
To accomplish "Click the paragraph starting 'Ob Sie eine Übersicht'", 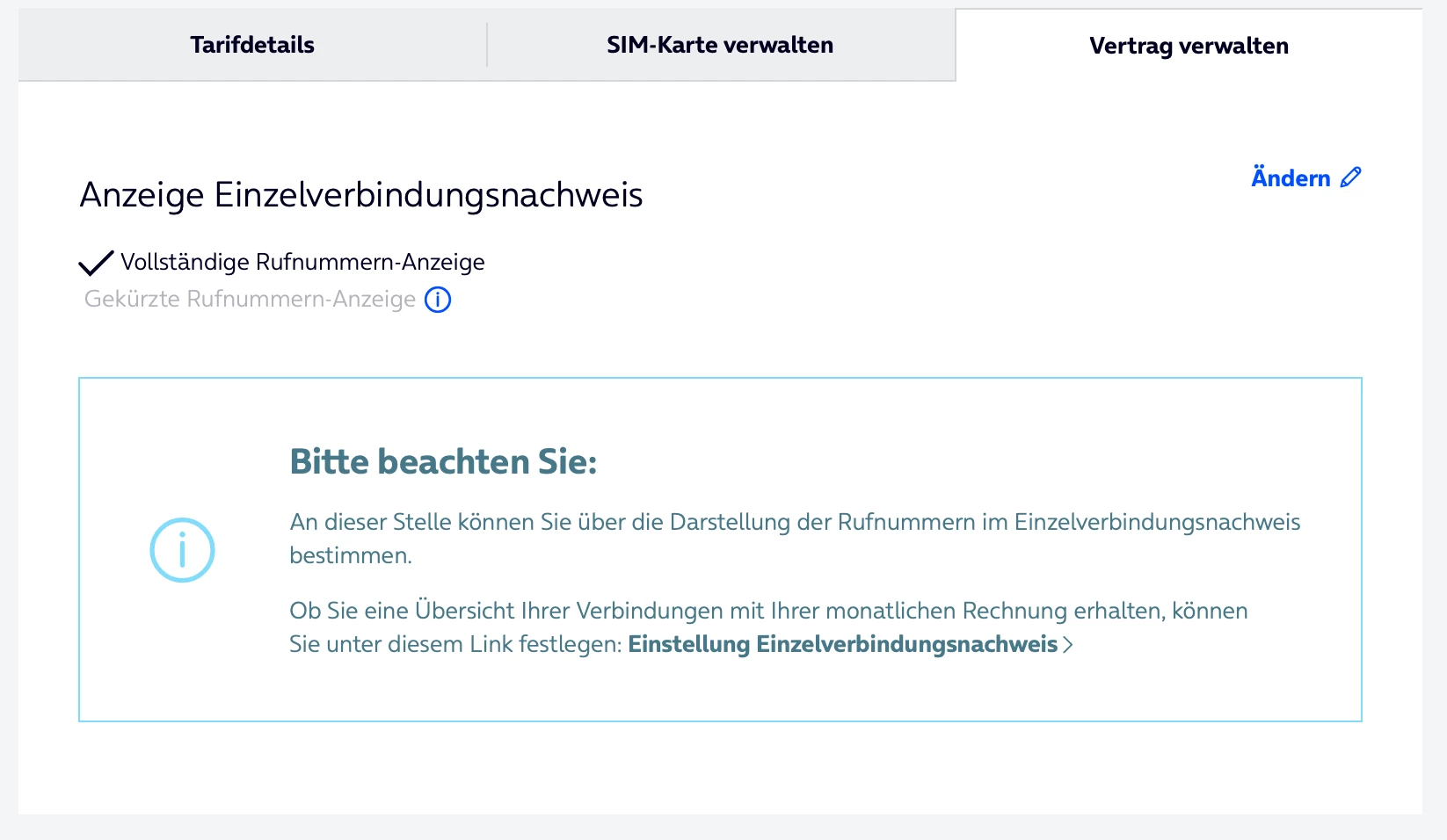I will pos(768,612).
